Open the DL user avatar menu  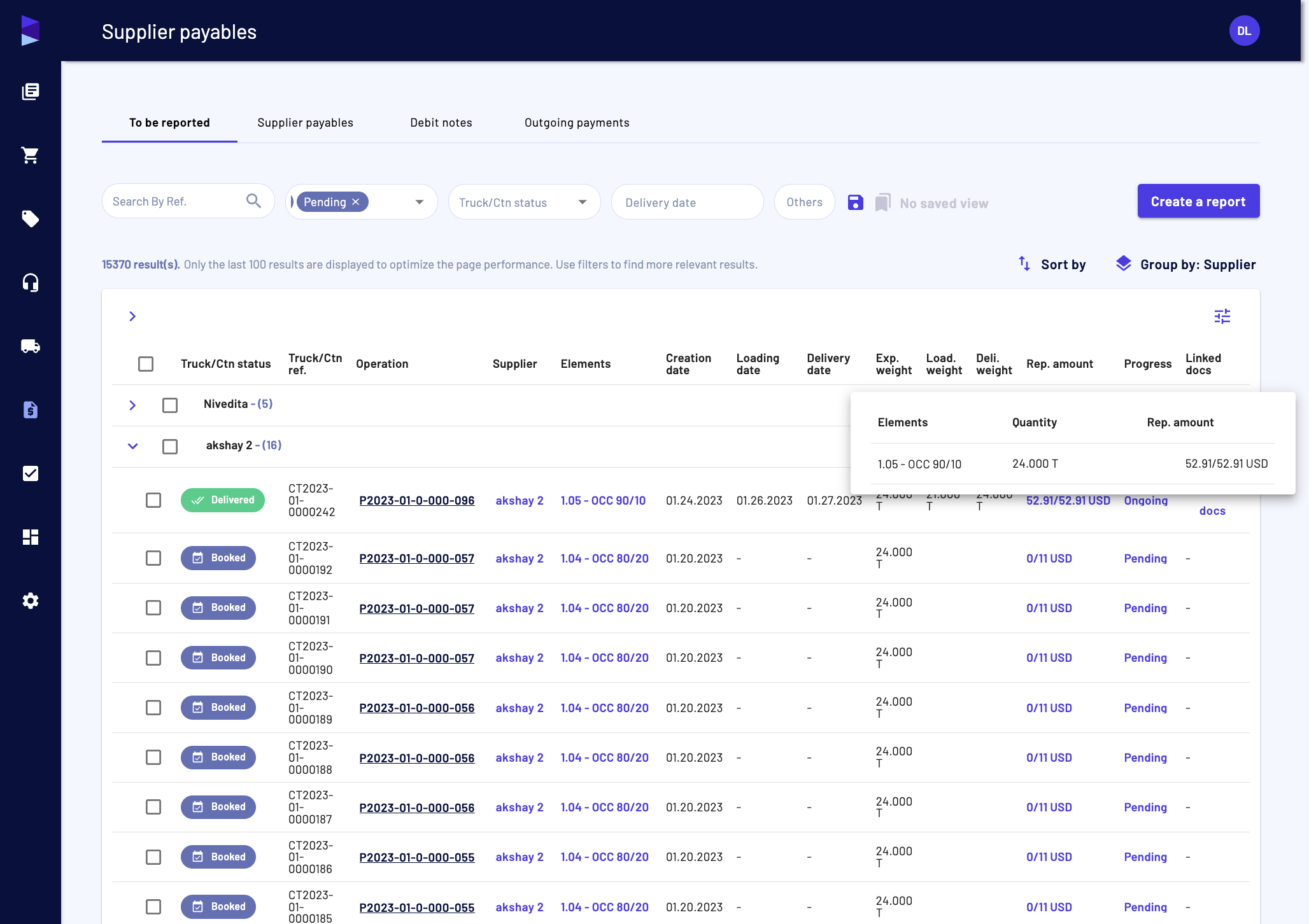(x=1244, y=31)
